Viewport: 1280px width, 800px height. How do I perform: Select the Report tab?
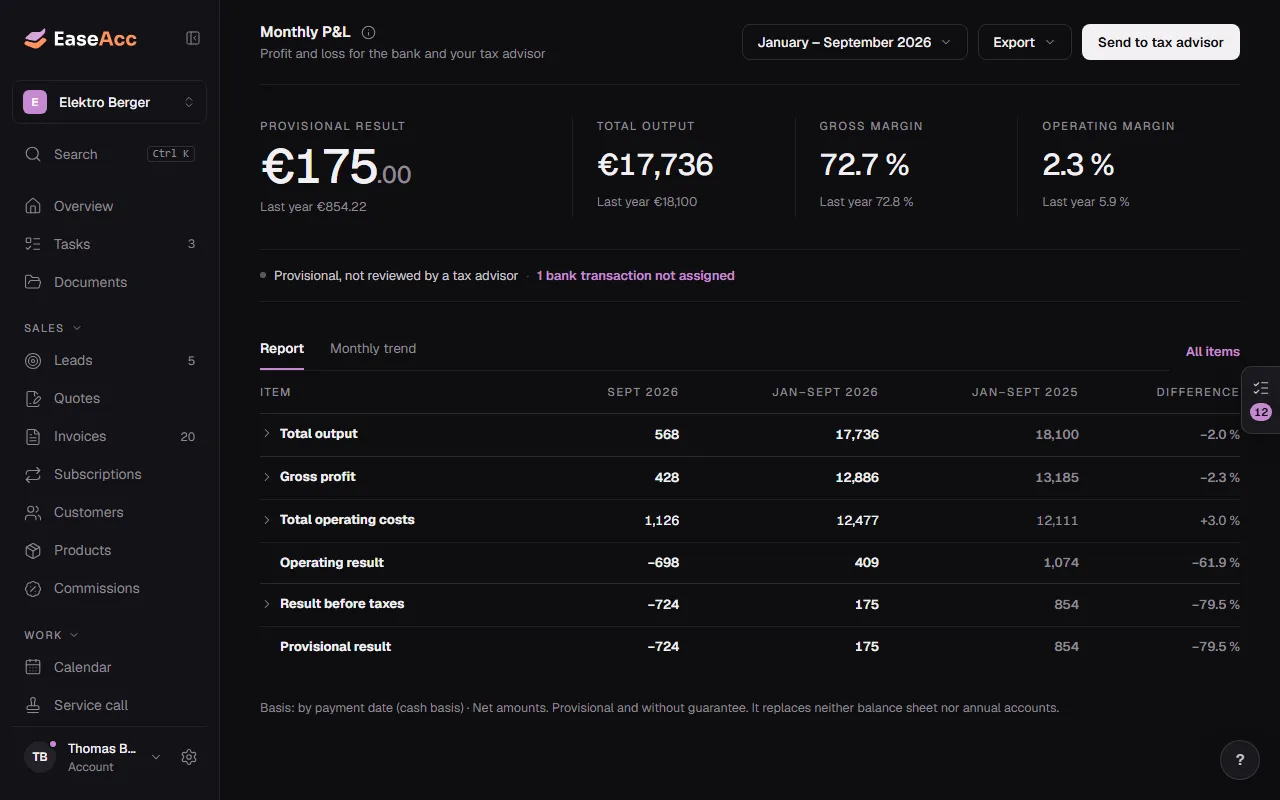282,349
